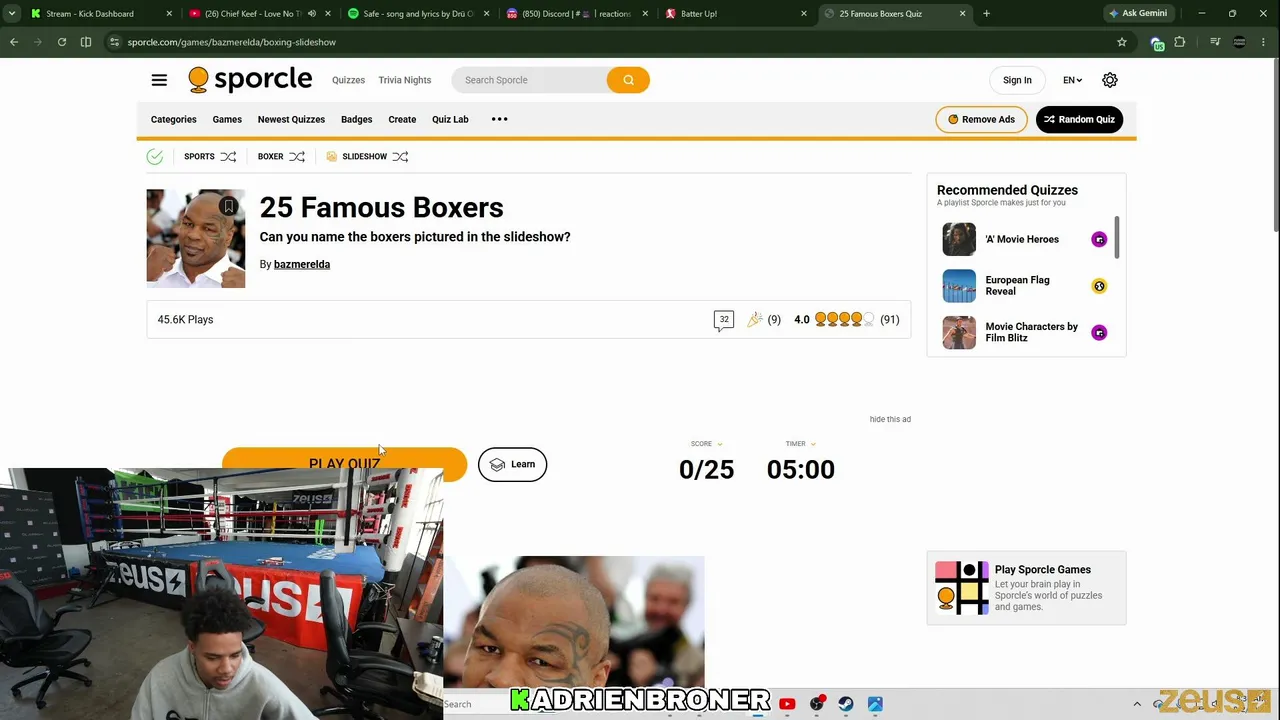Shuffle a random Sports quiz

click(228, 157)
